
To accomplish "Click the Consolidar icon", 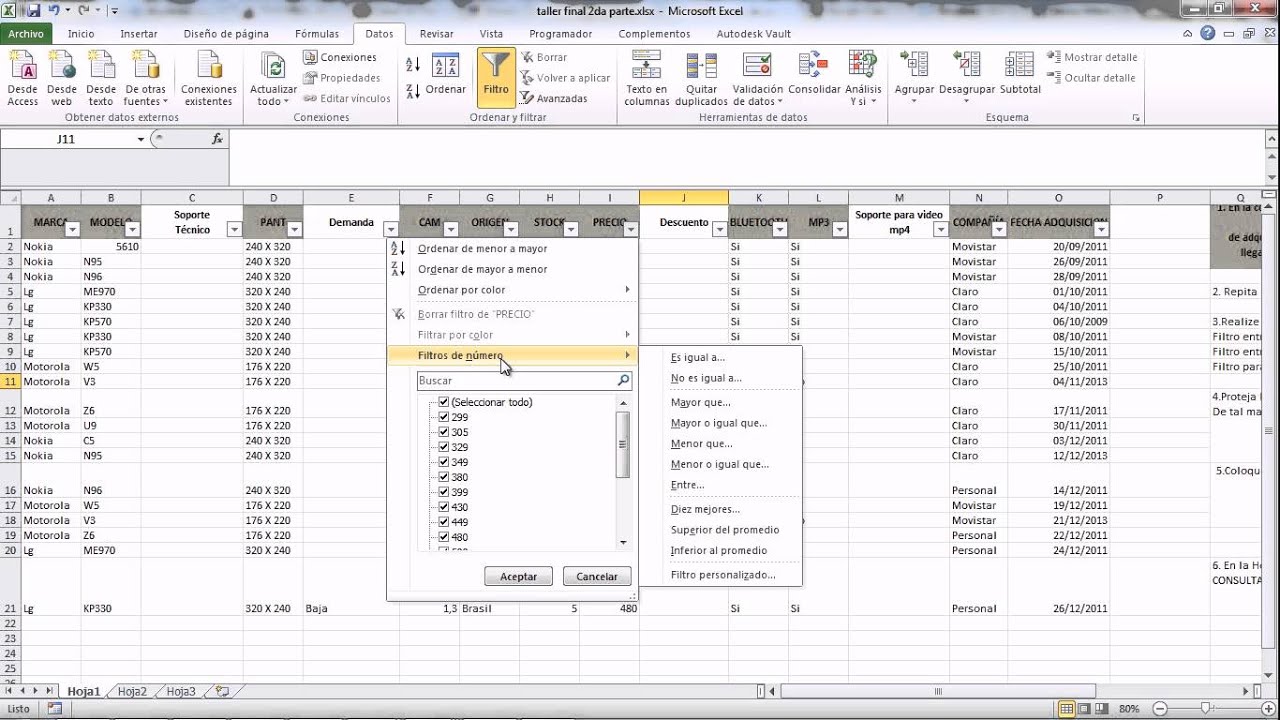I will (814, 66).
